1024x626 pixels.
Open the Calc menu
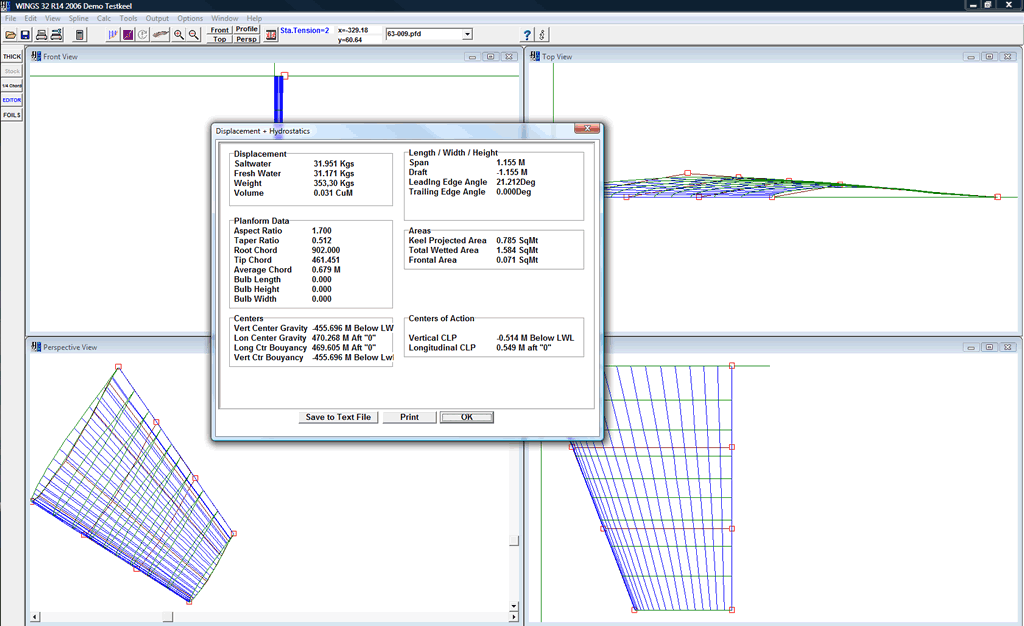(x=104, y=18)
